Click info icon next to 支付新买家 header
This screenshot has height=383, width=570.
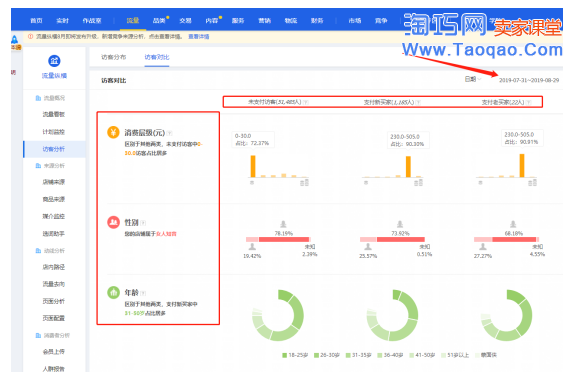[418, 102]
